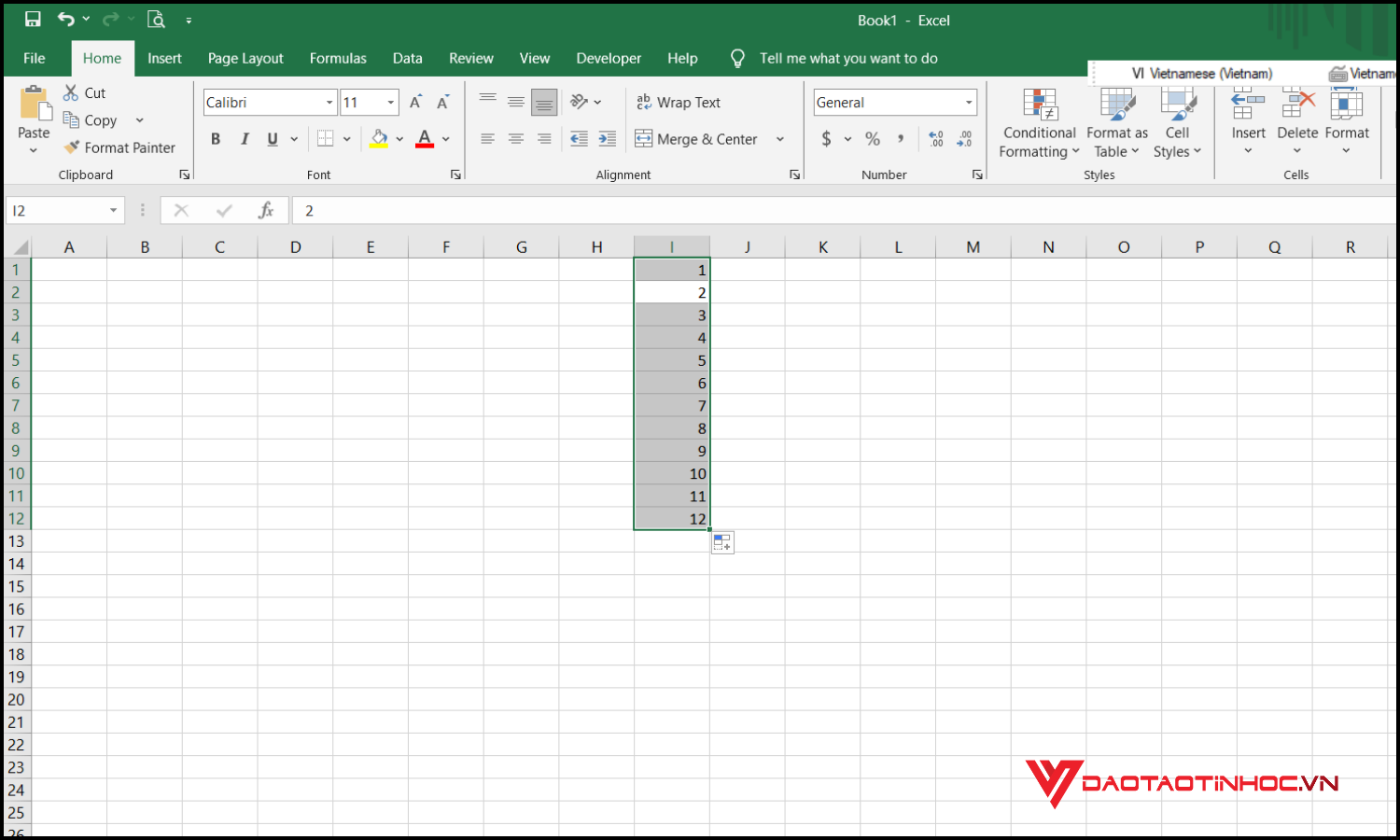The width and height of the screenshot is (1400, 840).
Task: Click Tell me what you want to do
Action: tap(847, 58)
